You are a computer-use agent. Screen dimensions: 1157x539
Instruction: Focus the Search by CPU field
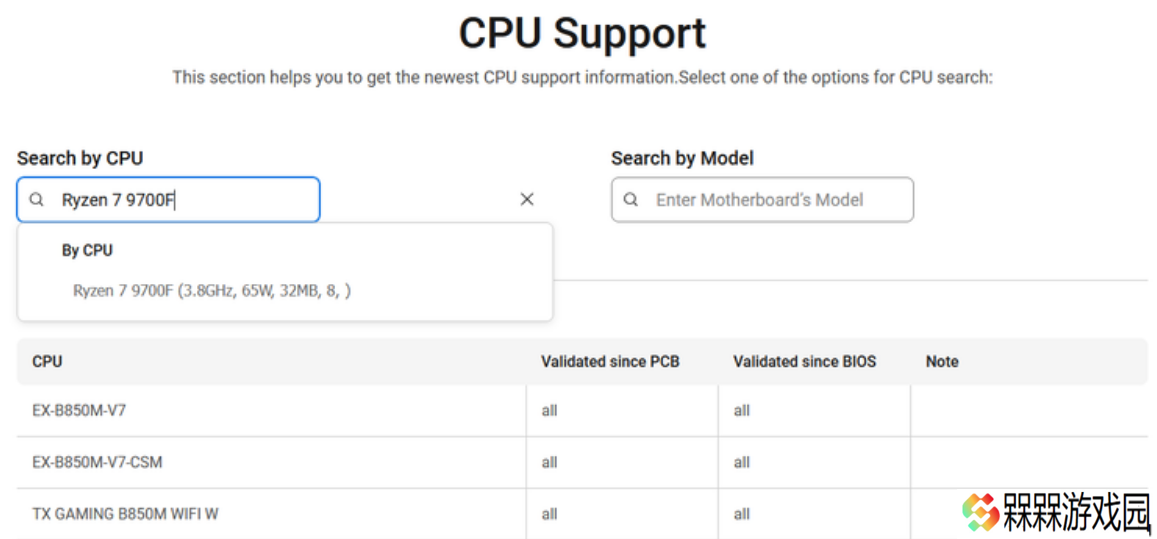168,199
